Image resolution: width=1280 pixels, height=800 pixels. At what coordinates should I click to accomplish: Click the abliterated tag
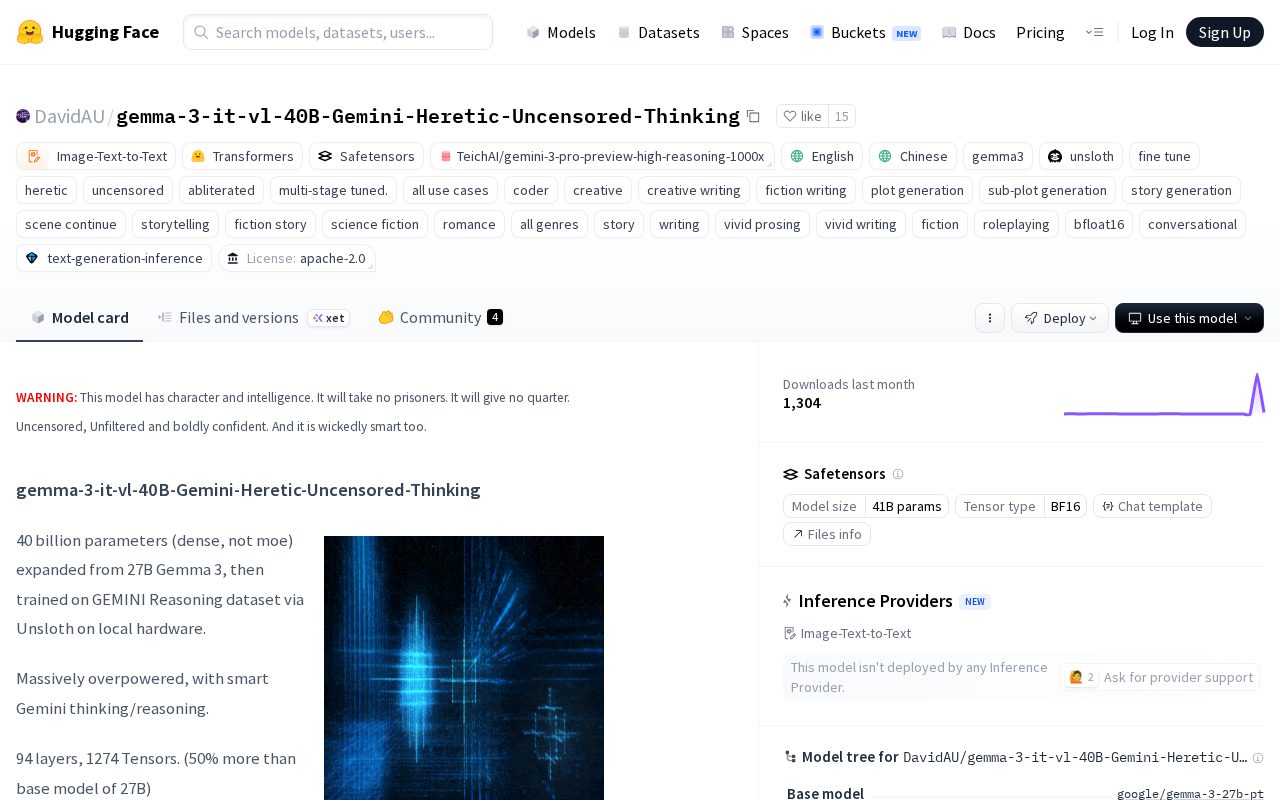[221, 190]
